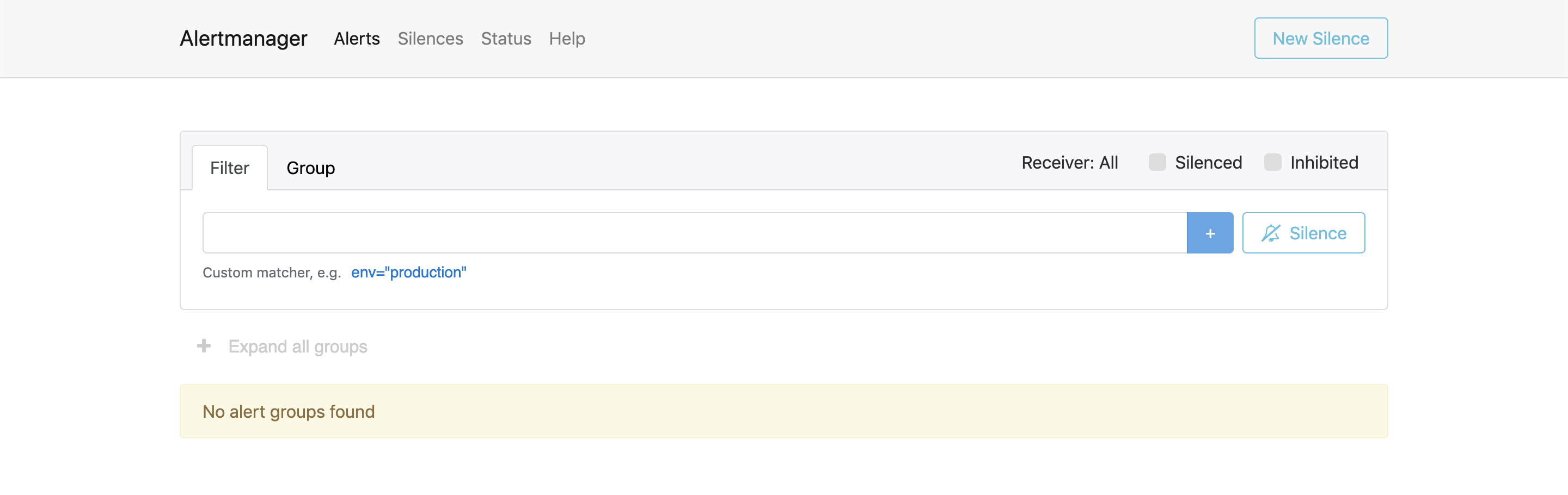Click the crossed-out bell icon

[1270, 233]
